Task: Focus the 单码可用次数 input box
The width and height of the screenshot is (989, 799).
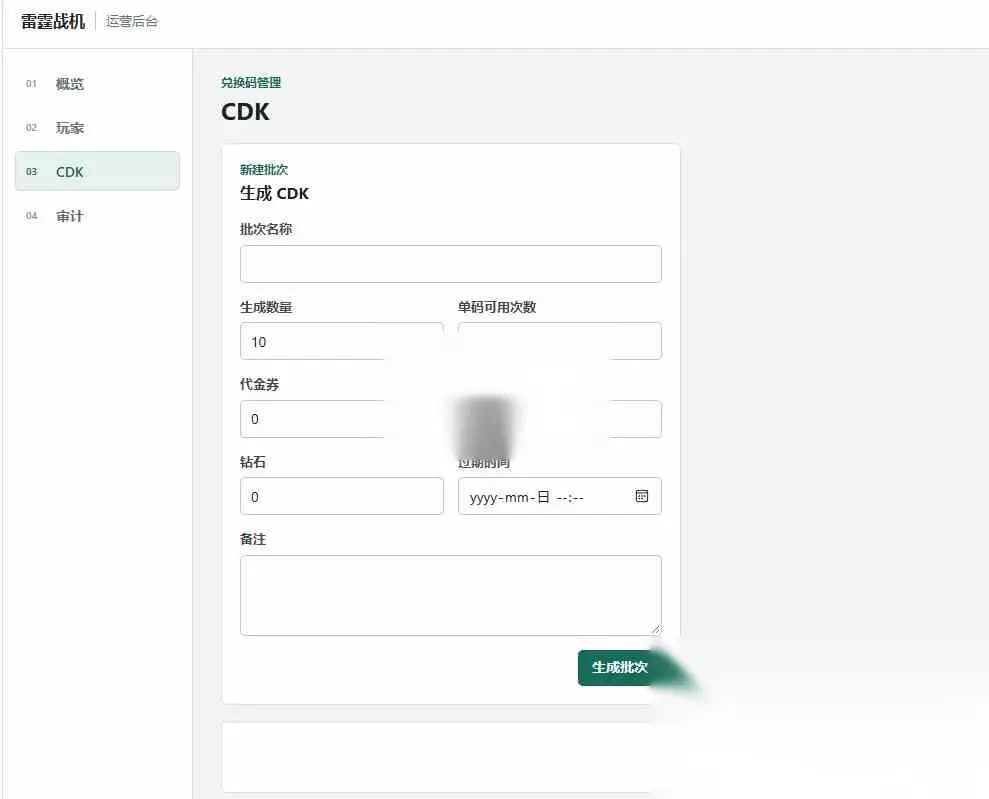Action: pyautogui.click(x=559, y=341)
